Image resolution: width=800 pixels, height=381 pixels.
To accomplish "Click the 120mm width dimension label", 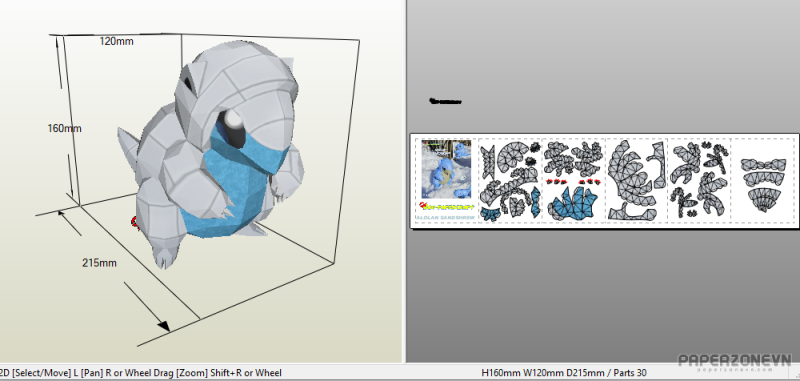I will (116, 41).
